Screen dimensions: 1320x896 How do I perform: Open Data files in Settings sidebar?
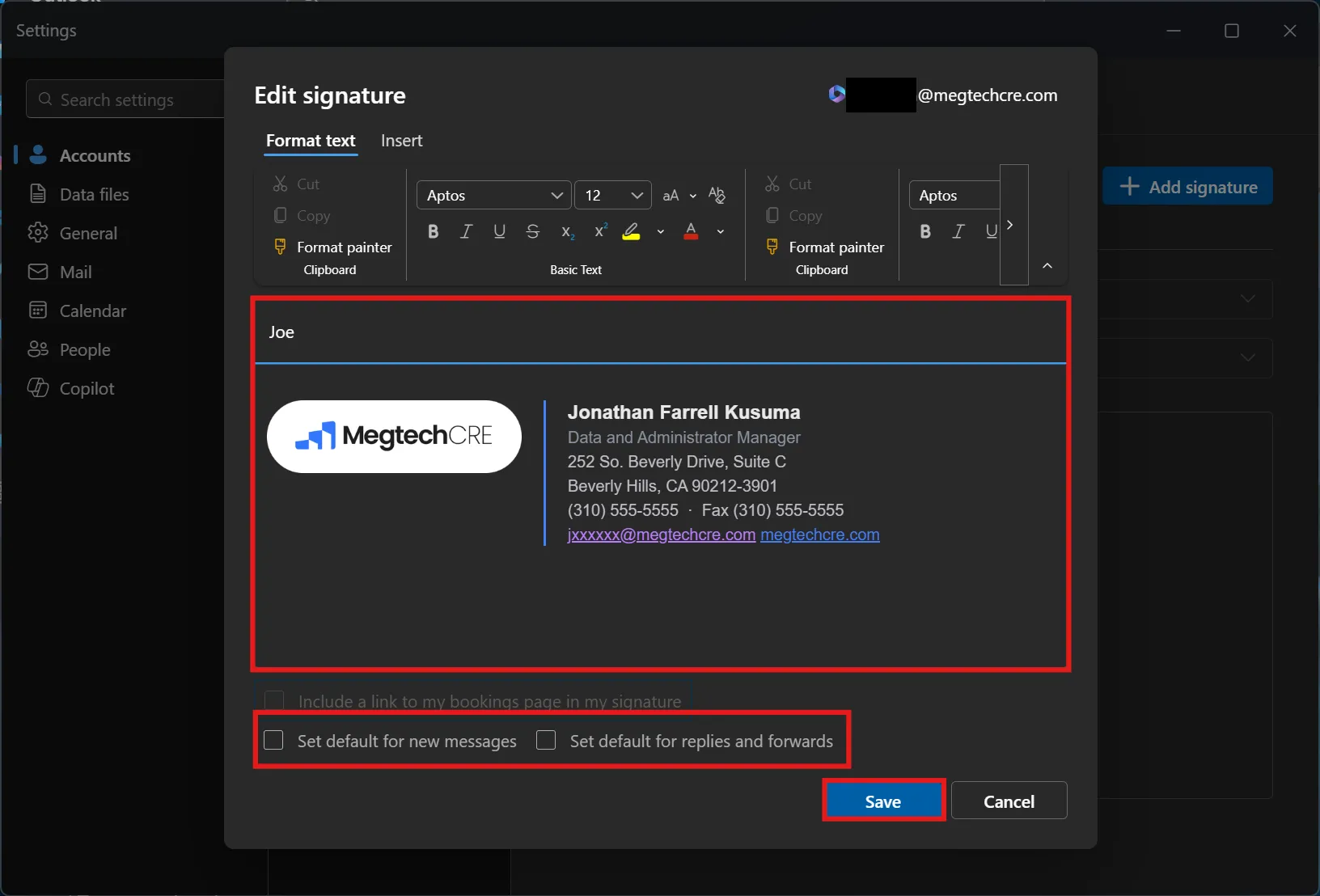78,194
